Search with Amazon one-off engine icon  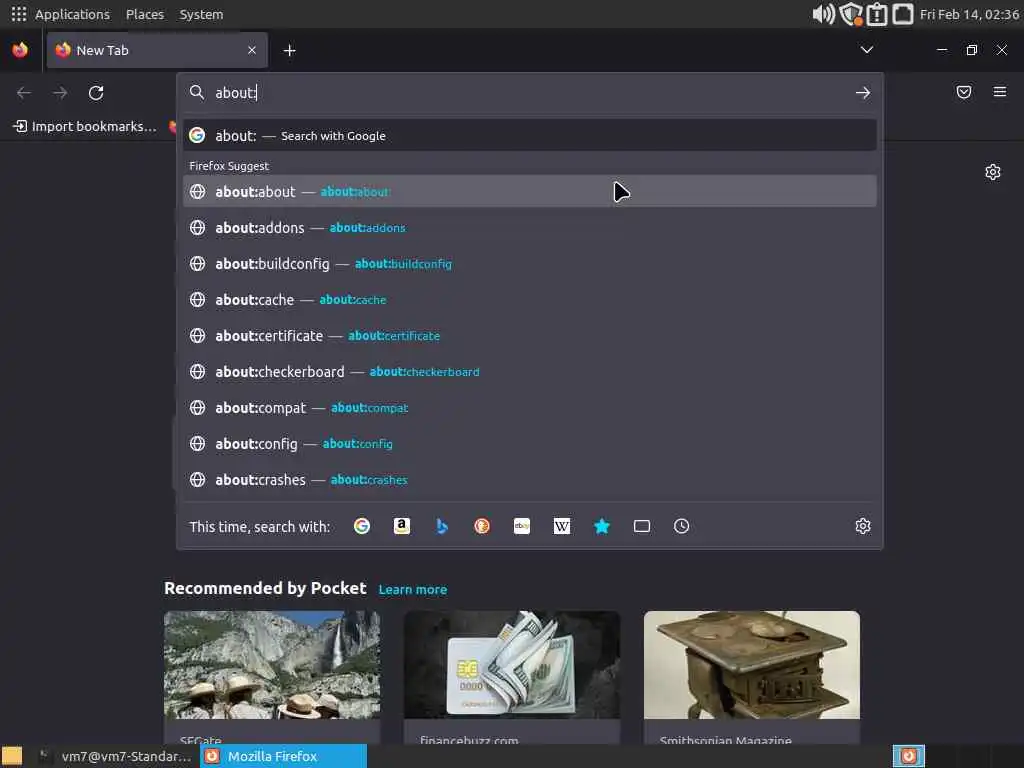[x=402, y=526]
